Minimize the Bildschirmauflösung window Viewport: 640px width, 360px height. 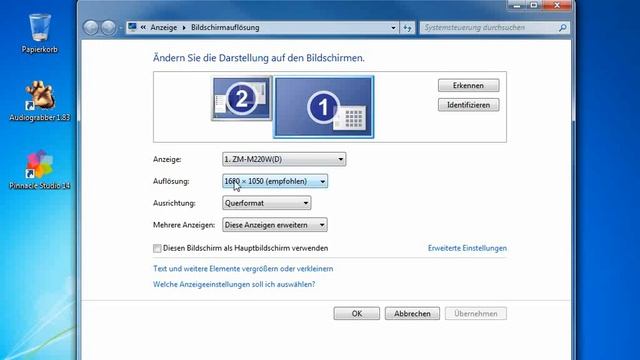(517, 5)
